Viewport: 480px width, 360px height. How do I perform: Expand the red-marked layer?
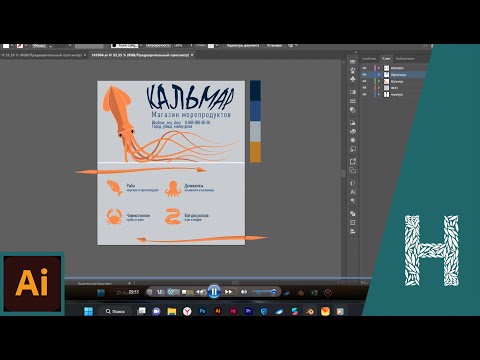[379, 88]
